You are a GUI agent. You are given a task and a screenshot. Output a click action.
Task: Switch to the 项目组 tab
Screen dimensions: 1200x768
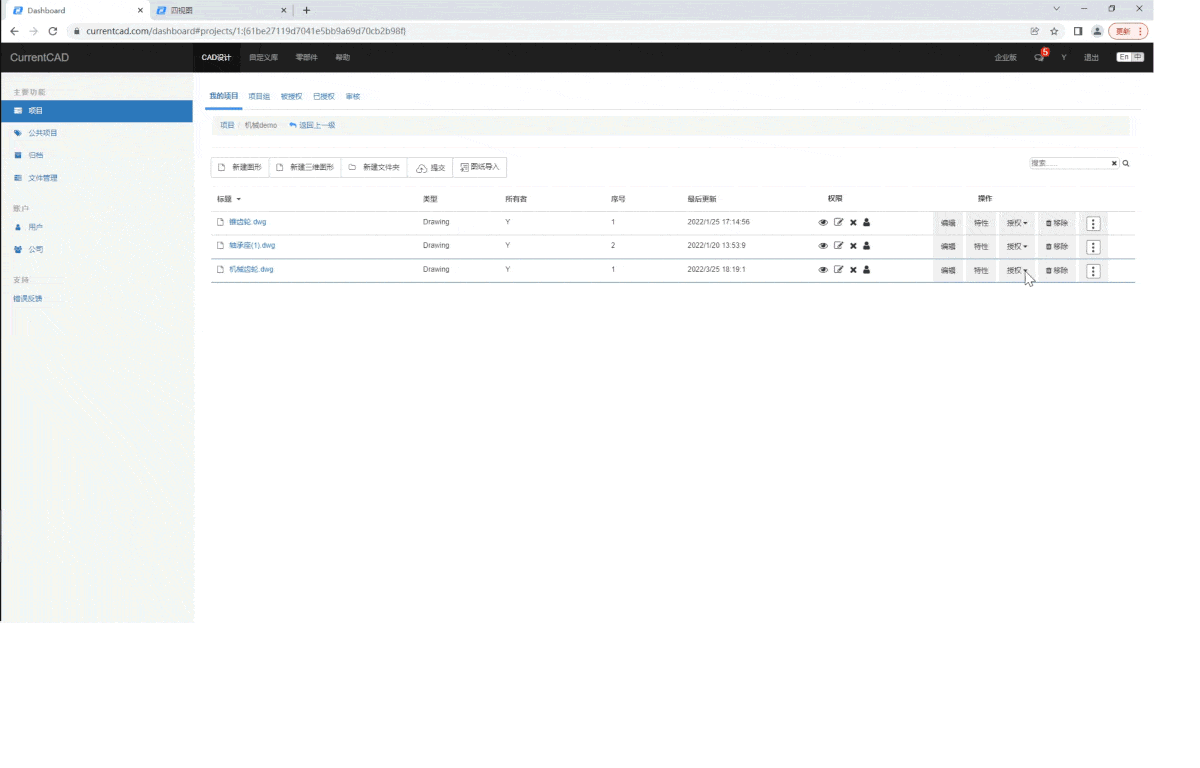tap(259, 97)
